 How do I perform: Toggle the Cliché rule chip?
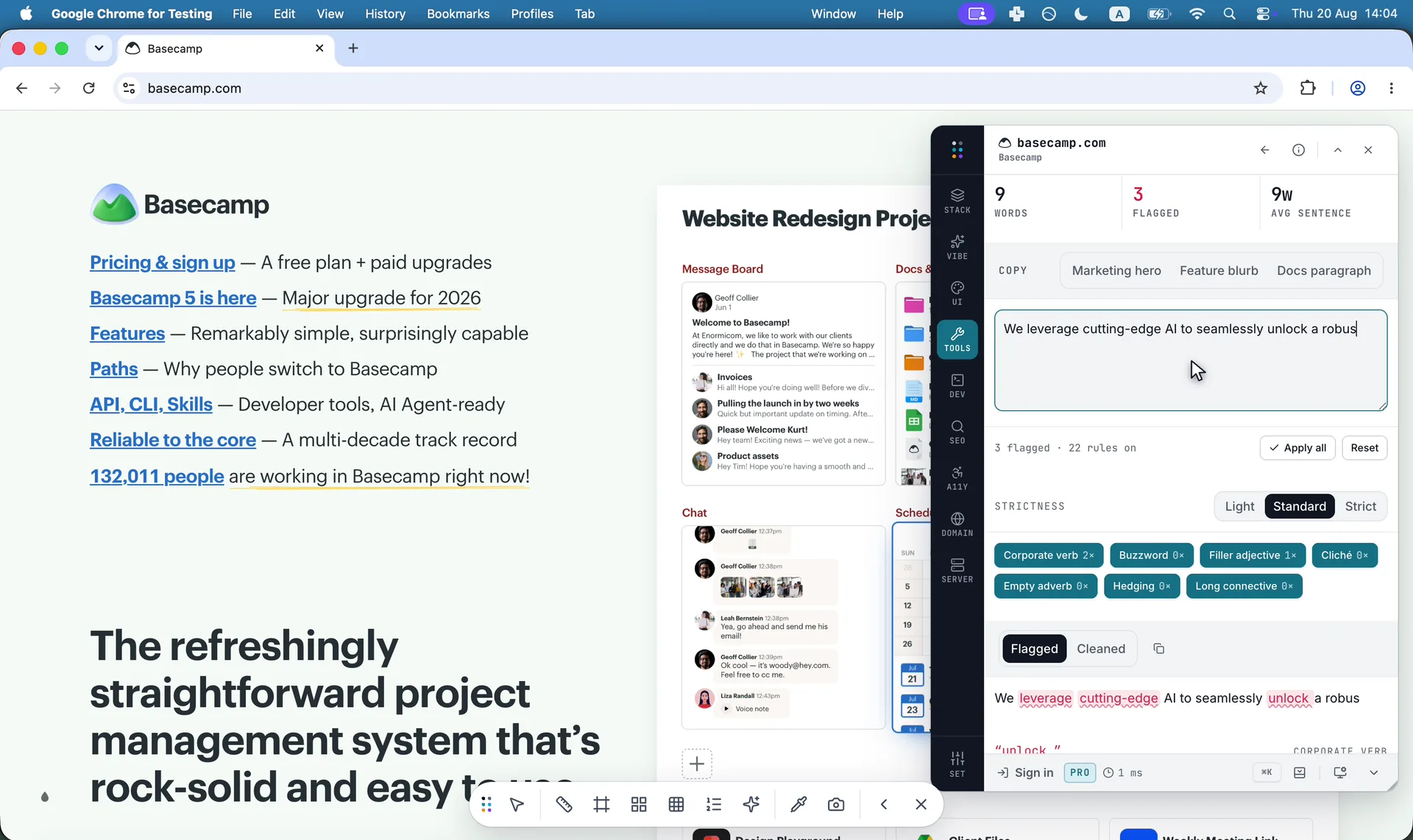(1345, 555)
